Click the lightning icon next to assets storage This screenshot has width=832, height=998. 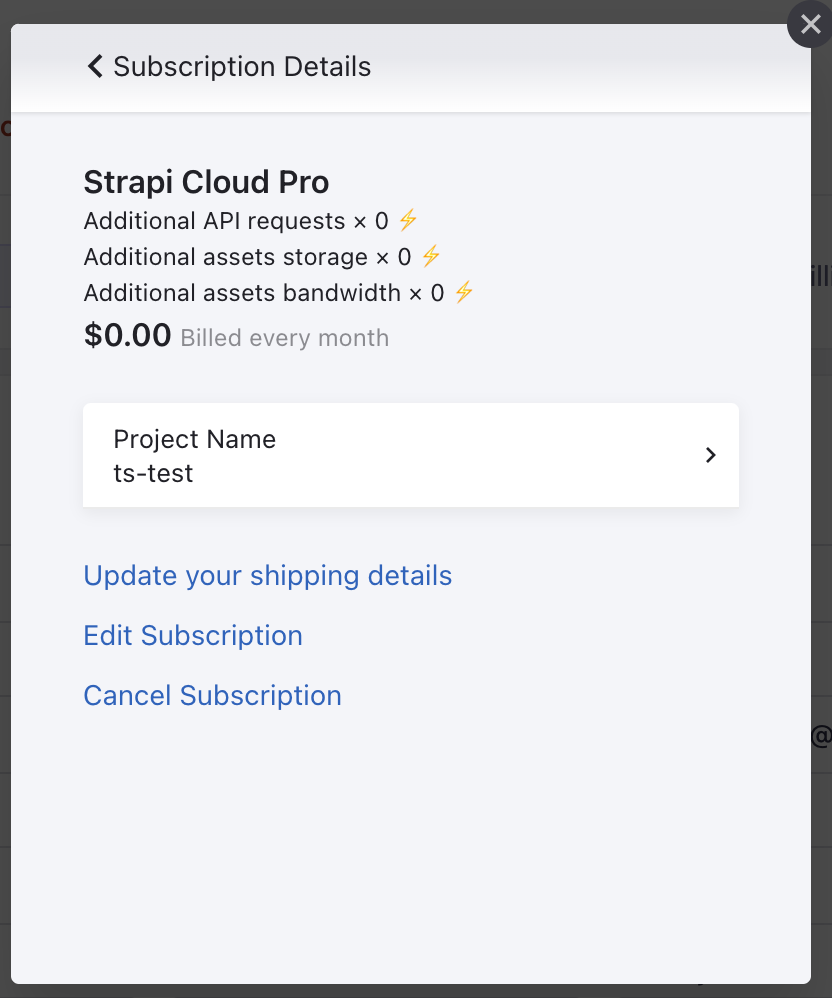pyautogui.click(x=430, y=256)
